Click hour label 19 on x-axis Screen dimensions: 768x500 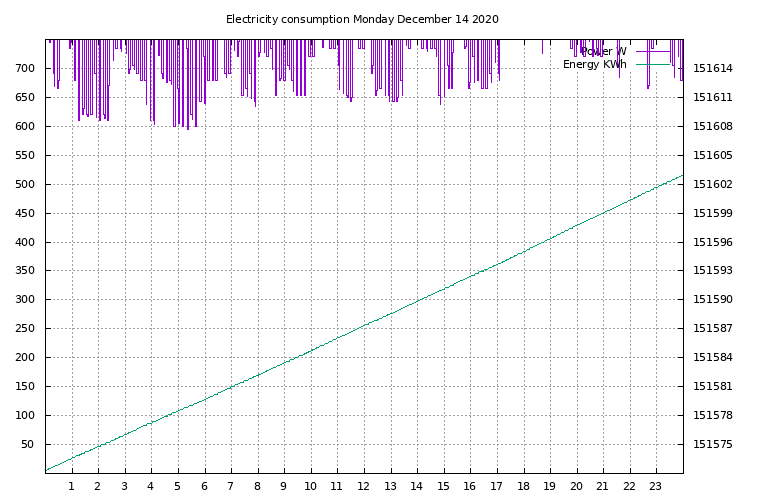pyautogui.click(x=550, y=486)
